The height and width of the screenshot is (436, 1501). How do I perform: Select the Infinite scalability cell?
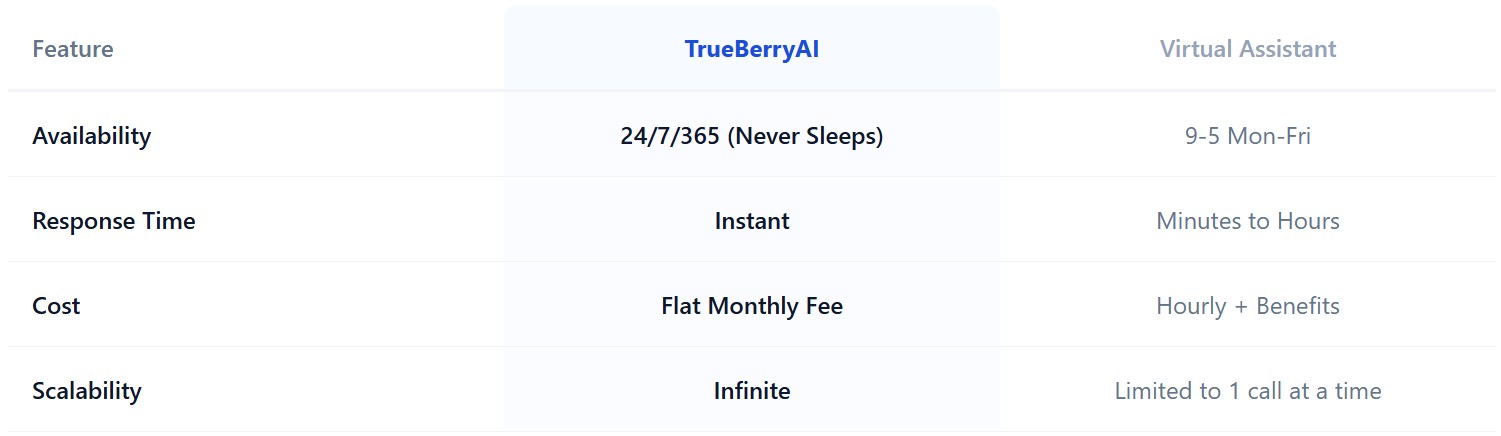(752, 391)
